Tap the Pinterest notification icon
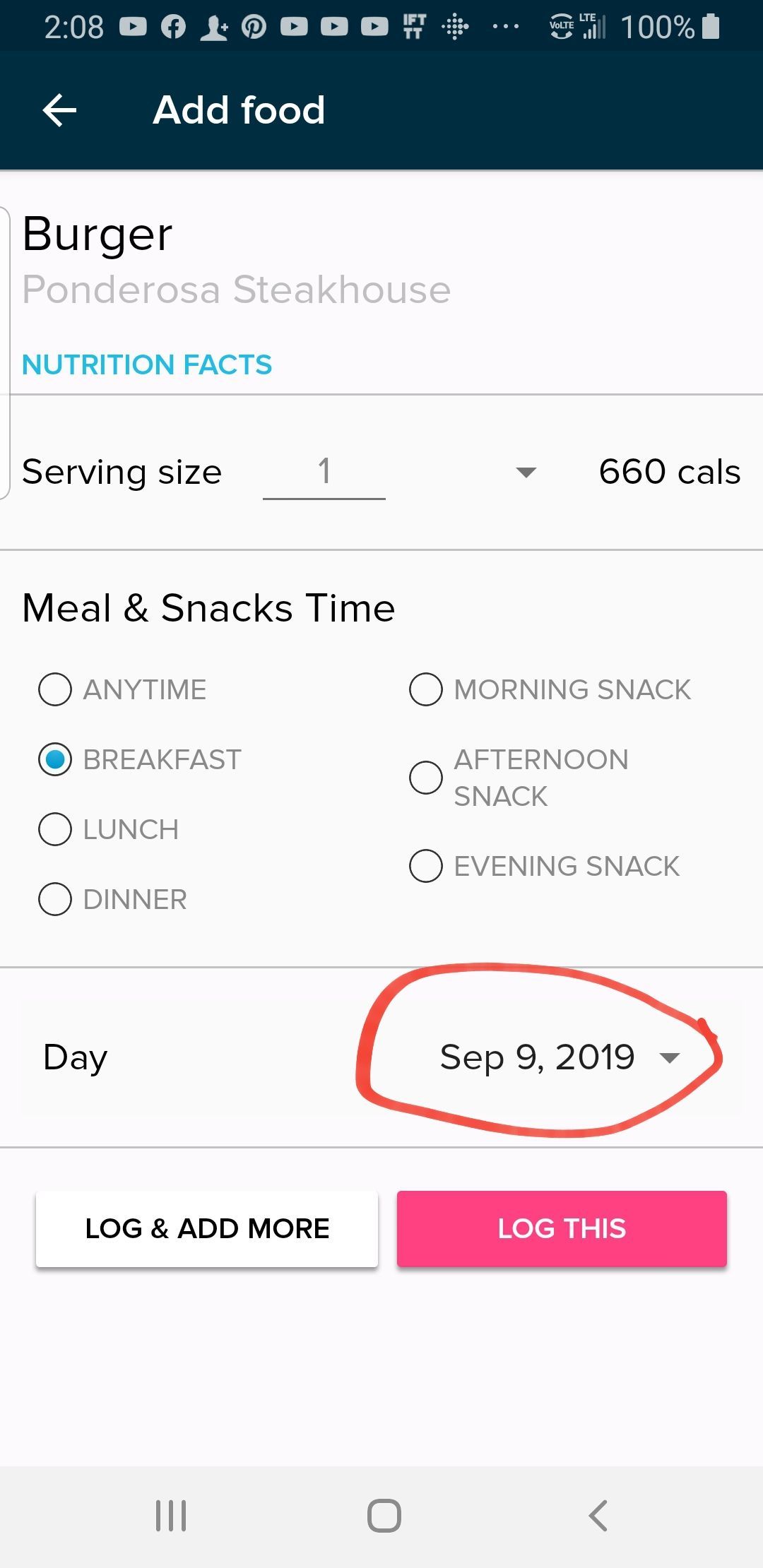763x1568 pixels. click(254, 28)
